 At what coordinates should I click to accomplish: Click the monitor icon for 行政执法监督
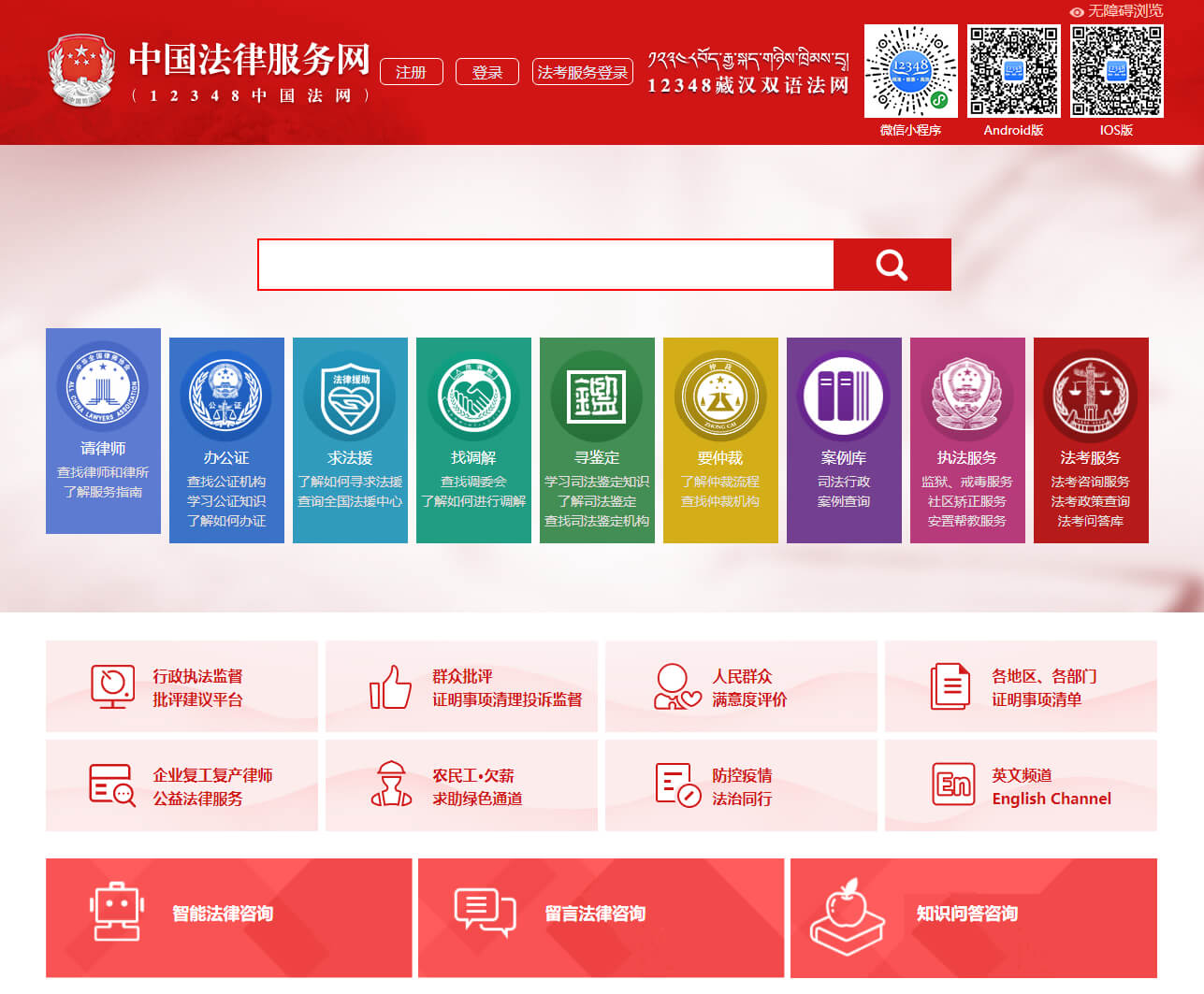[x=112, y=686]
